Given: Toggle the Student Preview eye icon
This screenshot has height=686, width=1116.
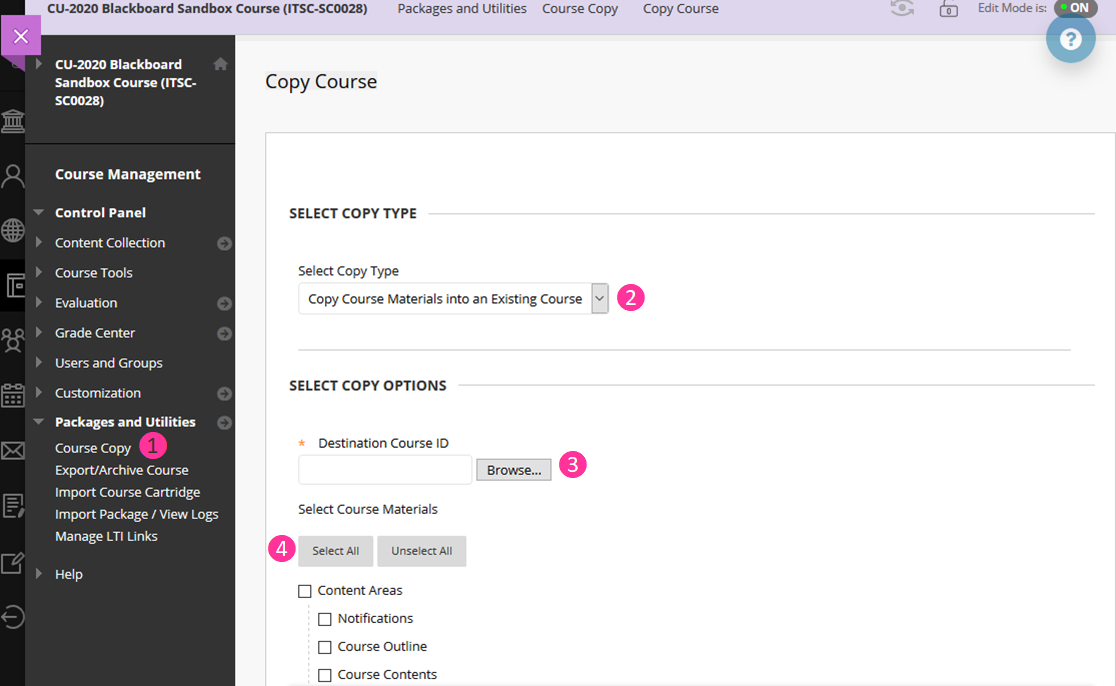Looking at the screenshot, I should click(x=902, y=9).
